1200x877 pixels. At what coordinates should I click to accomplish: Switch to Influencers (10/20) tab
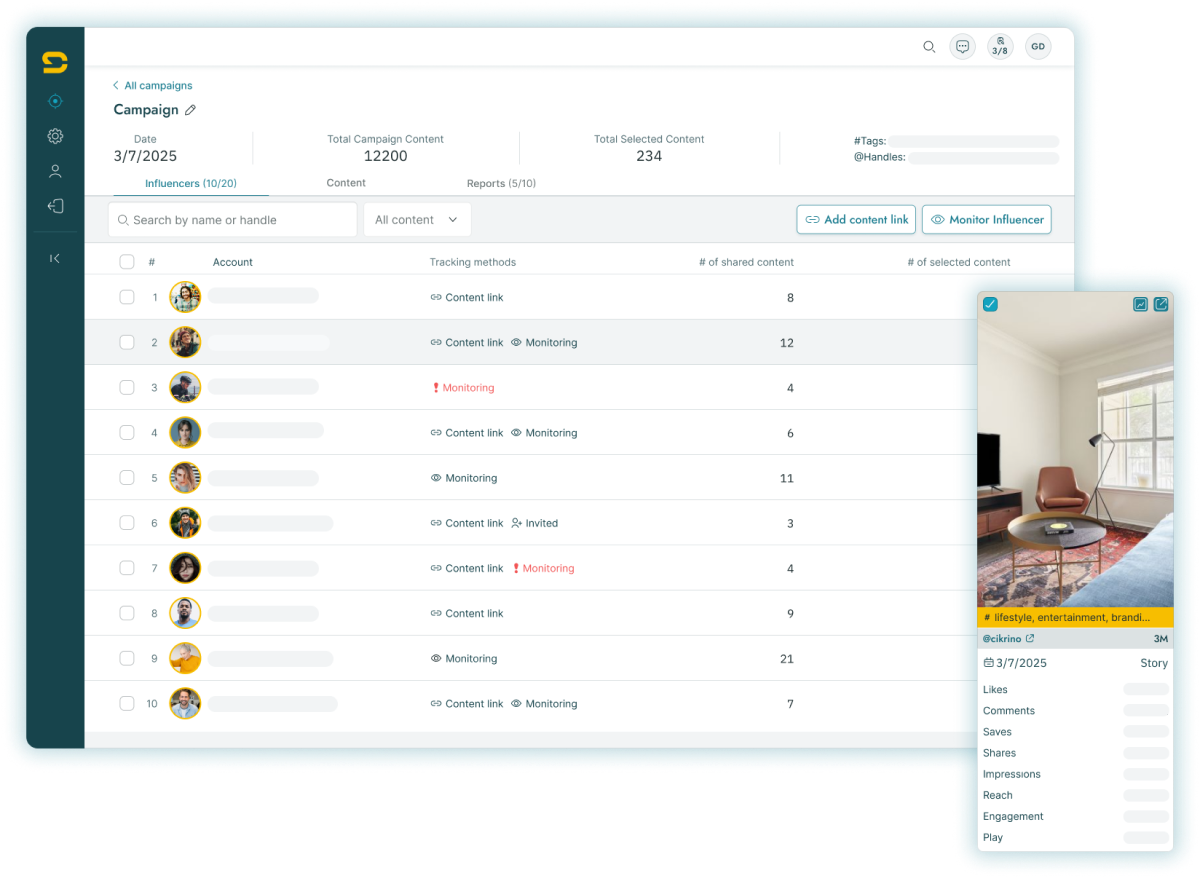point(191,184)
